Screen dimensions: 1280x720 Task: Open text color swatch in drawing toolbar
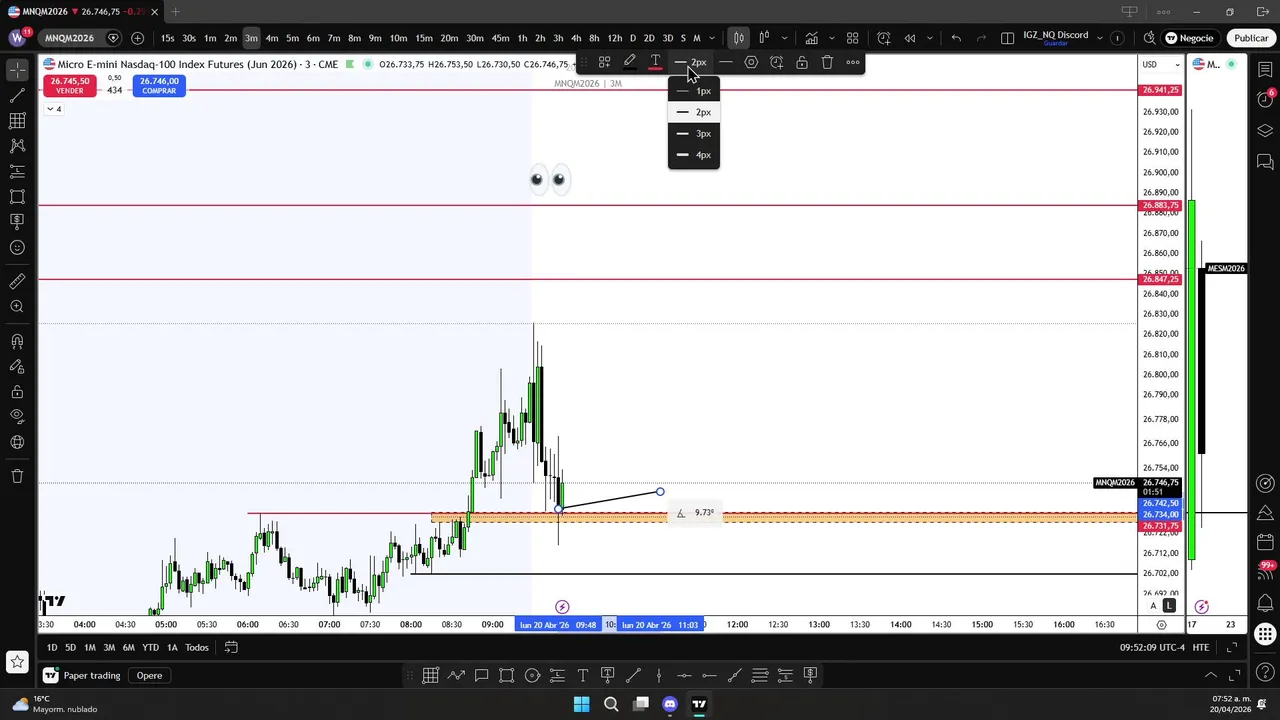pyautogui.click(x=655, y=62)
